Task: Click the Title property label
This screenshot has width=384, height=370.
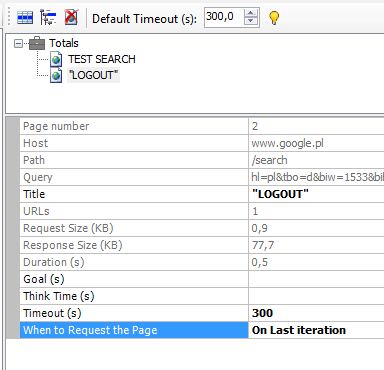Action: (x=34, y=194)
